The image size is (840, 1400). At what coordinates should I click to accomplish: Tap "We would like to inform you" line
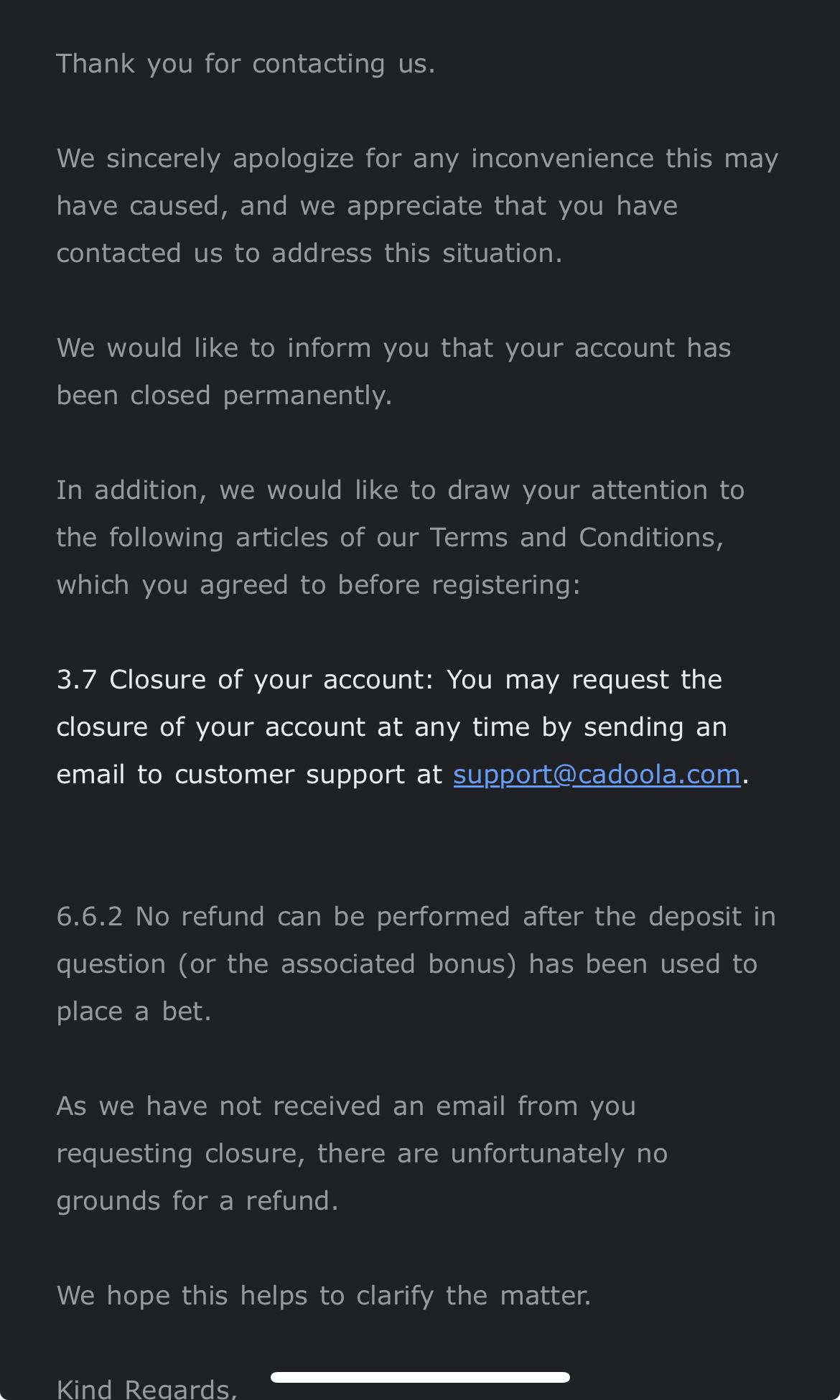(393, 348)
